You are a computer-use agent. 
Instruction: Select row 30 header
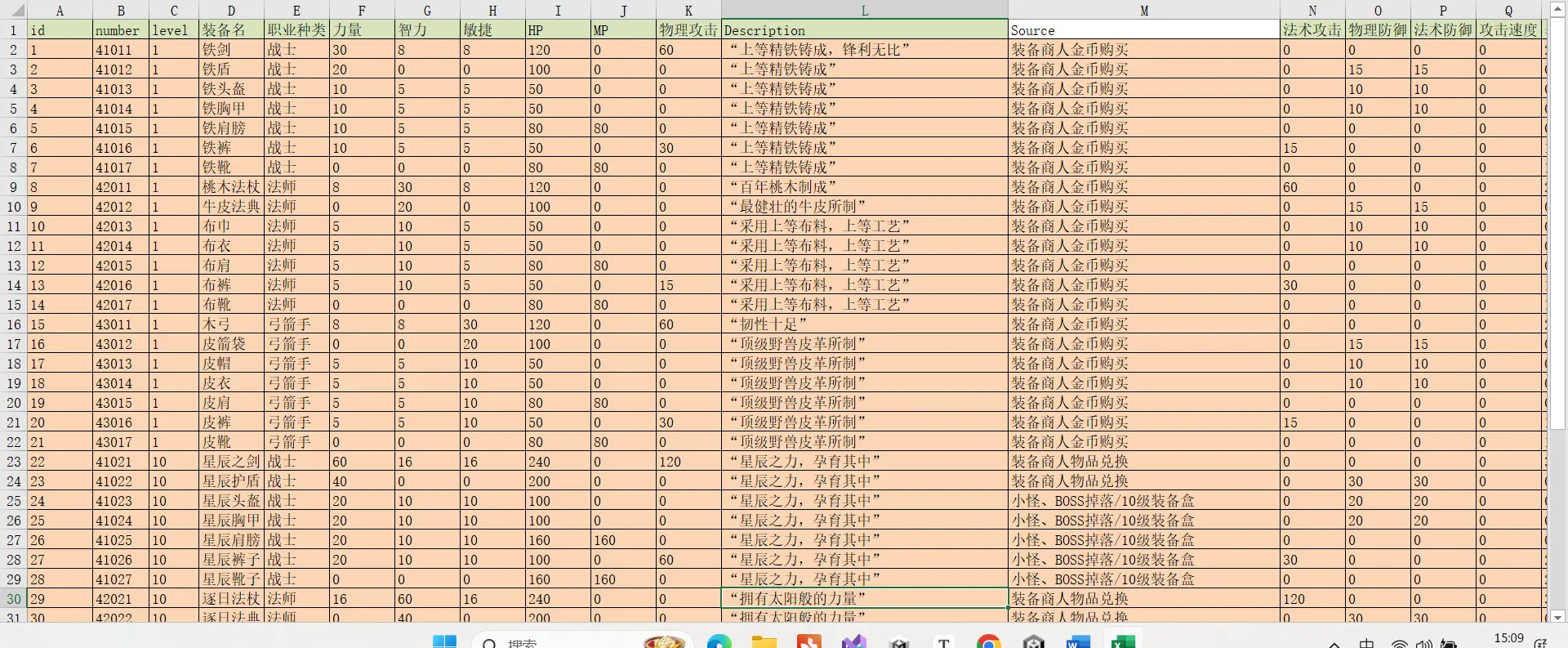(14, 598)
